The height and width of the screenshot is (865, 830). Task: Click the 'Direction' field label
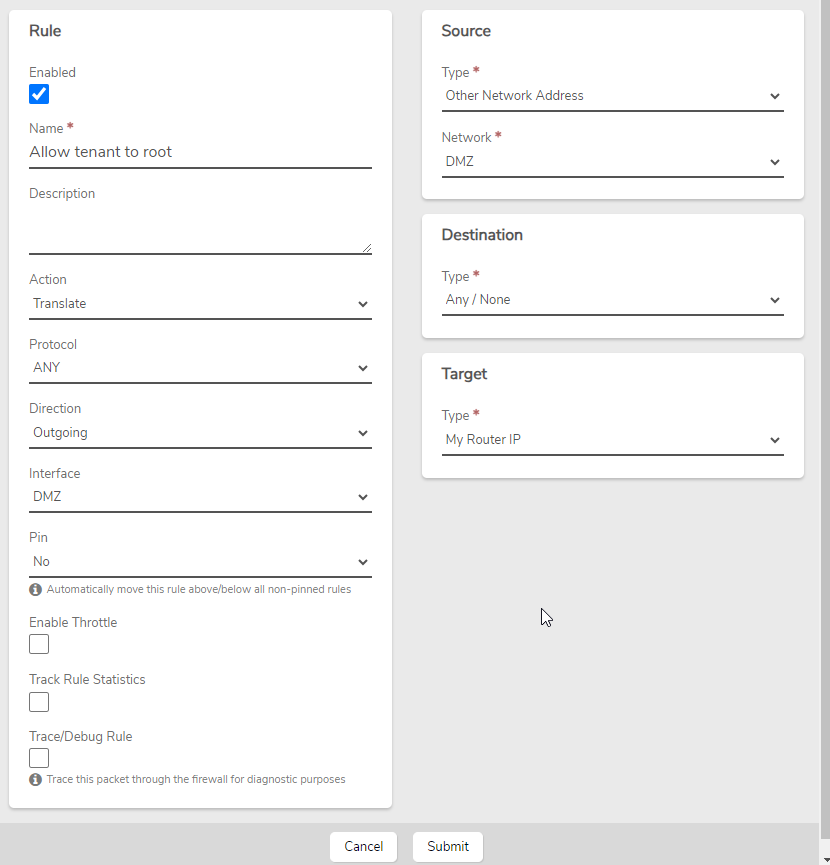pyautogui.click(x=55, y=409)
